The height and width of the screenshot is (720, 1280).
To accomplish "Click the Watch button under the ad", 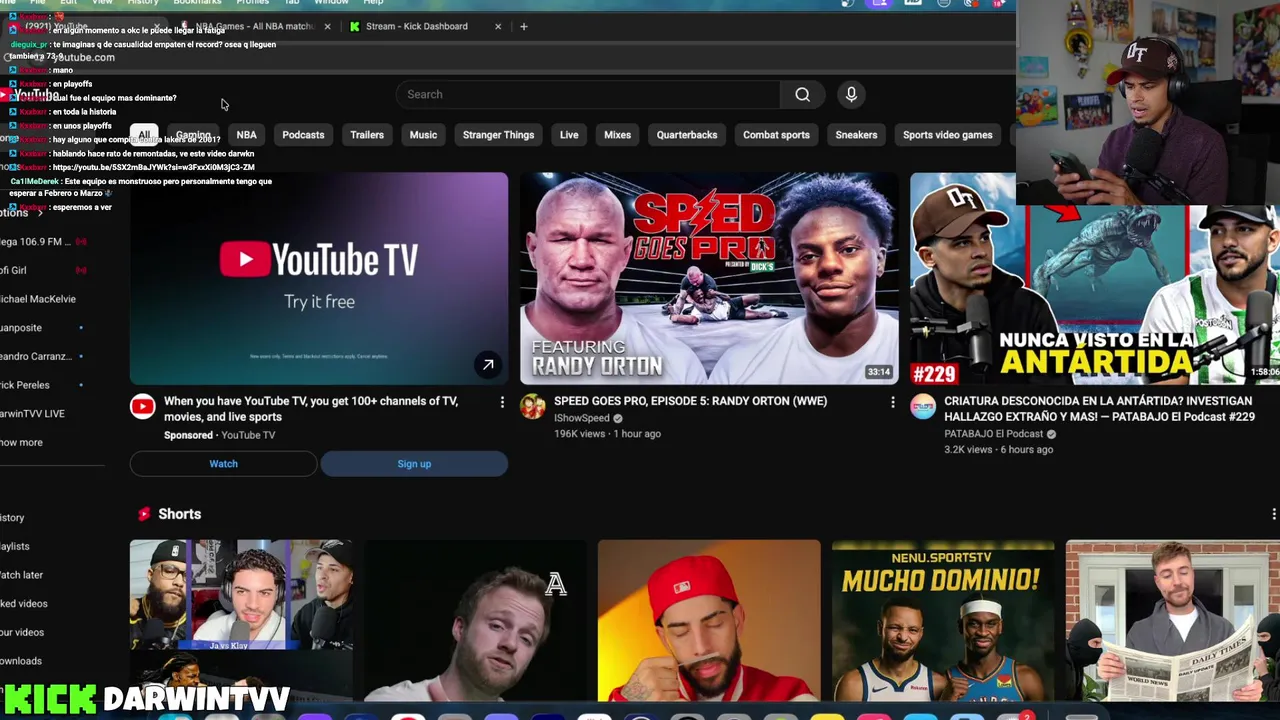I will click(x=223, y=464).
